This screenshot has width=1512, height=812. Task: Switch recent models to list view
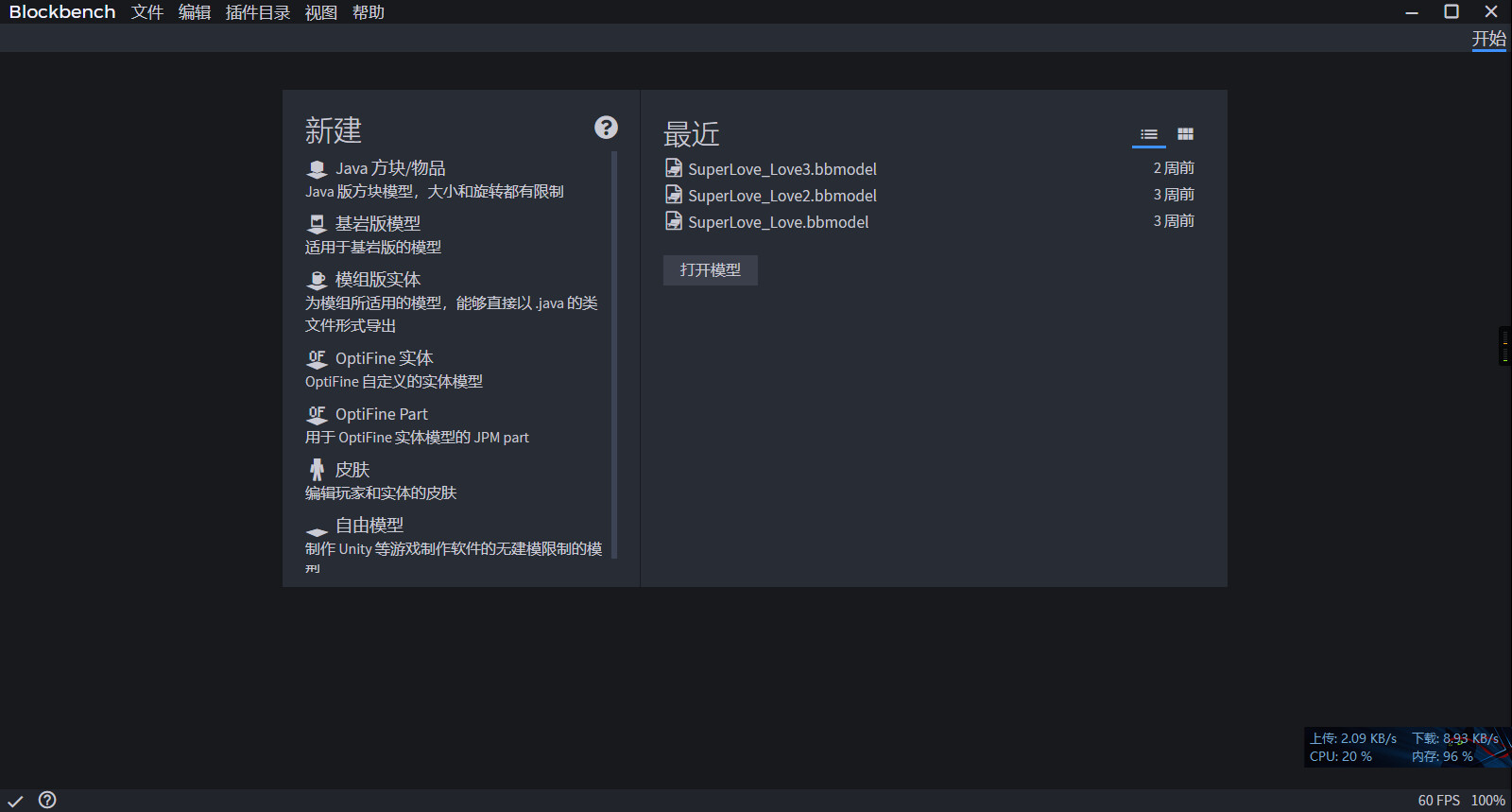coord(1149,134)
